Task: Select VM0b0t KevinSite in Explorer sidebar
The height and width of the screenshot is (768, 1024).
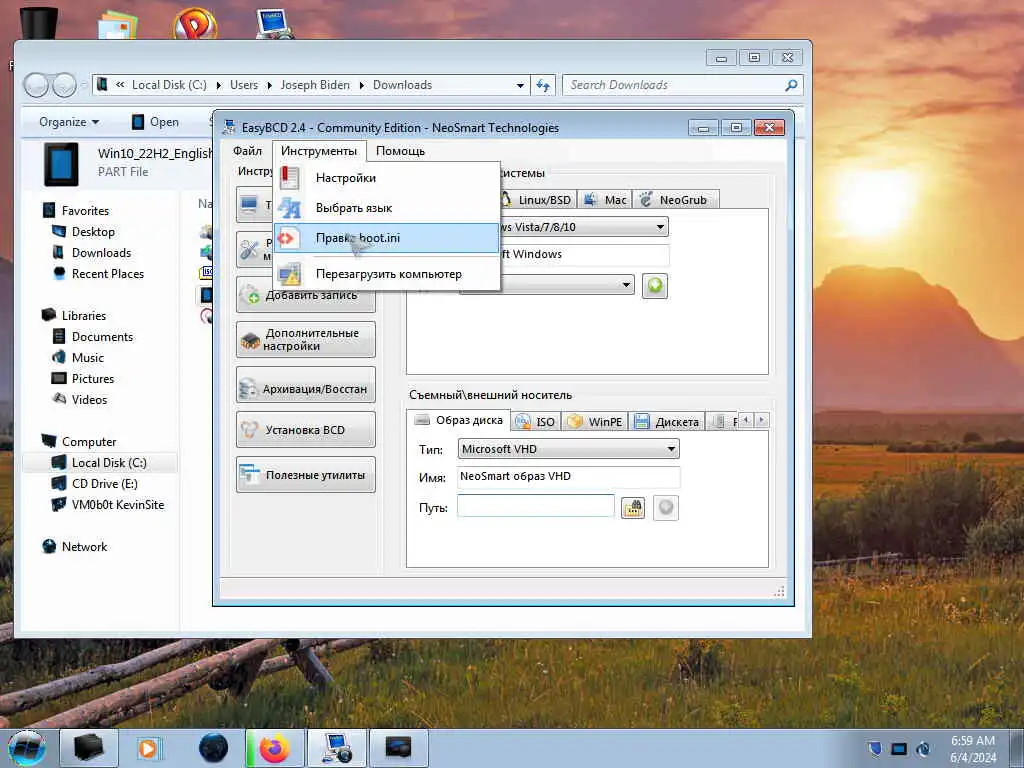Action: 118,505
